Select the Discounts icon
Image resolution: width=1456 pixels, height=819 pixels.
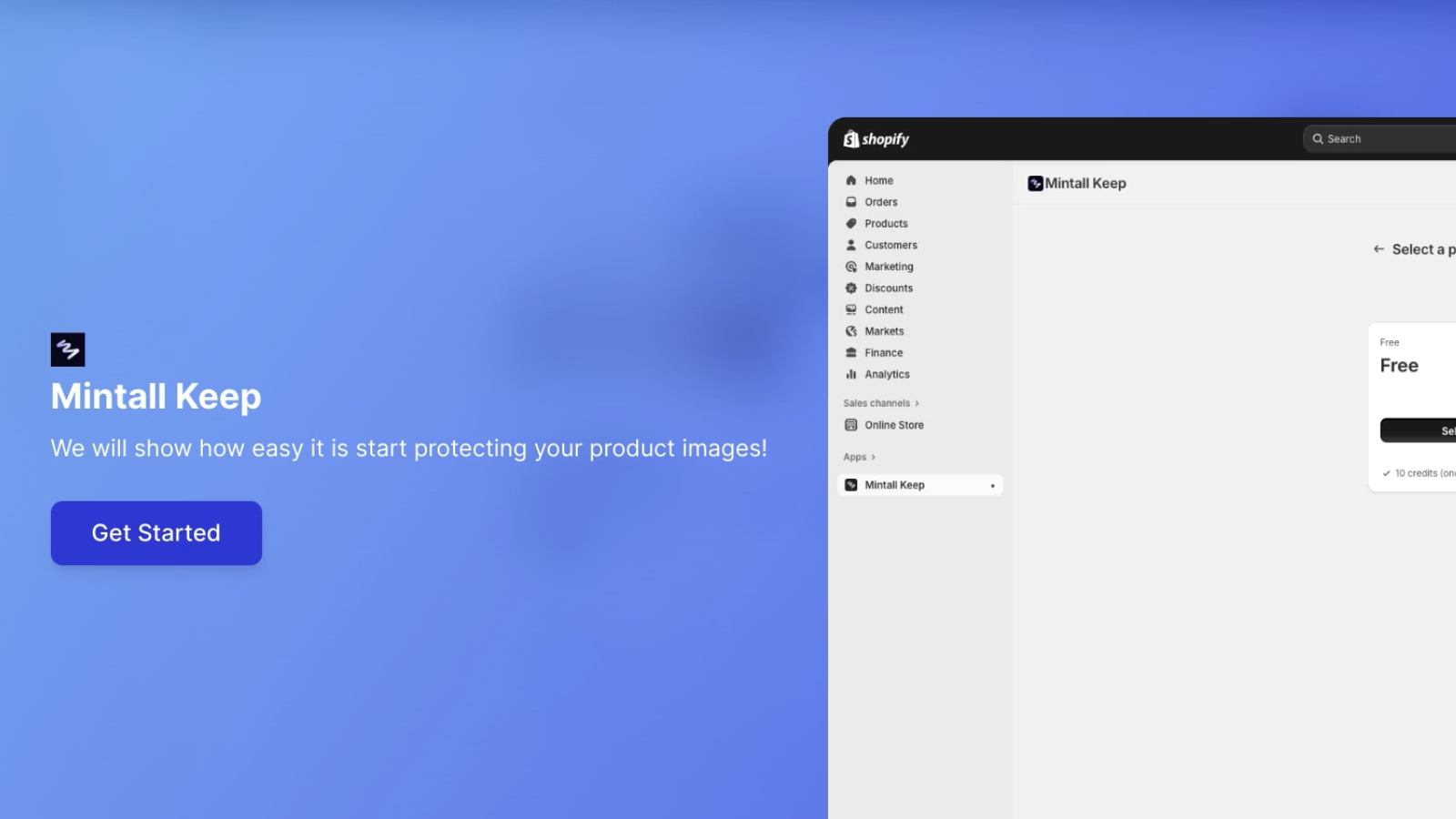click(x=851, y=288)
